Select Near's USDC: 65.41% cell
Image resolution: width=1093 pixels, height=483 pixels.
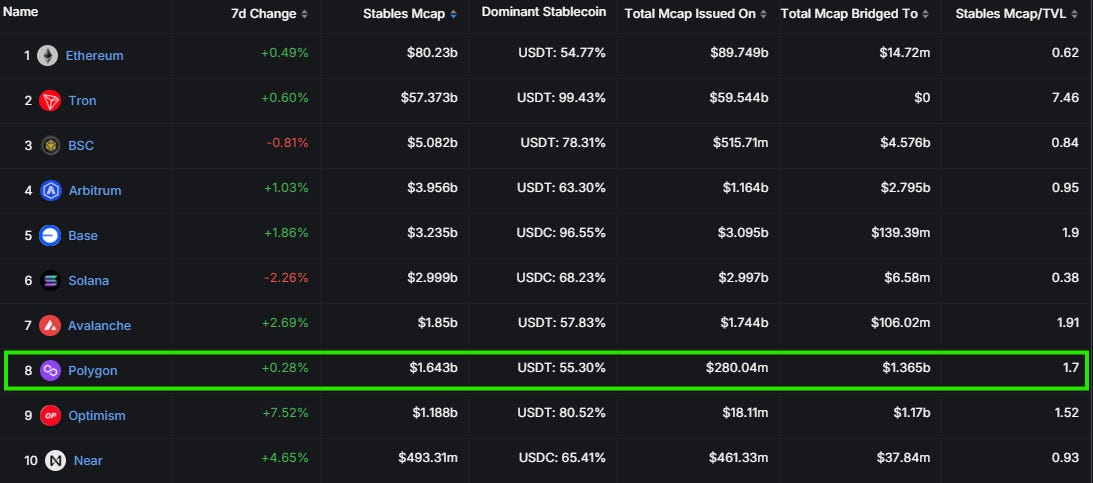pyautogui.click(x=562, y=458)
